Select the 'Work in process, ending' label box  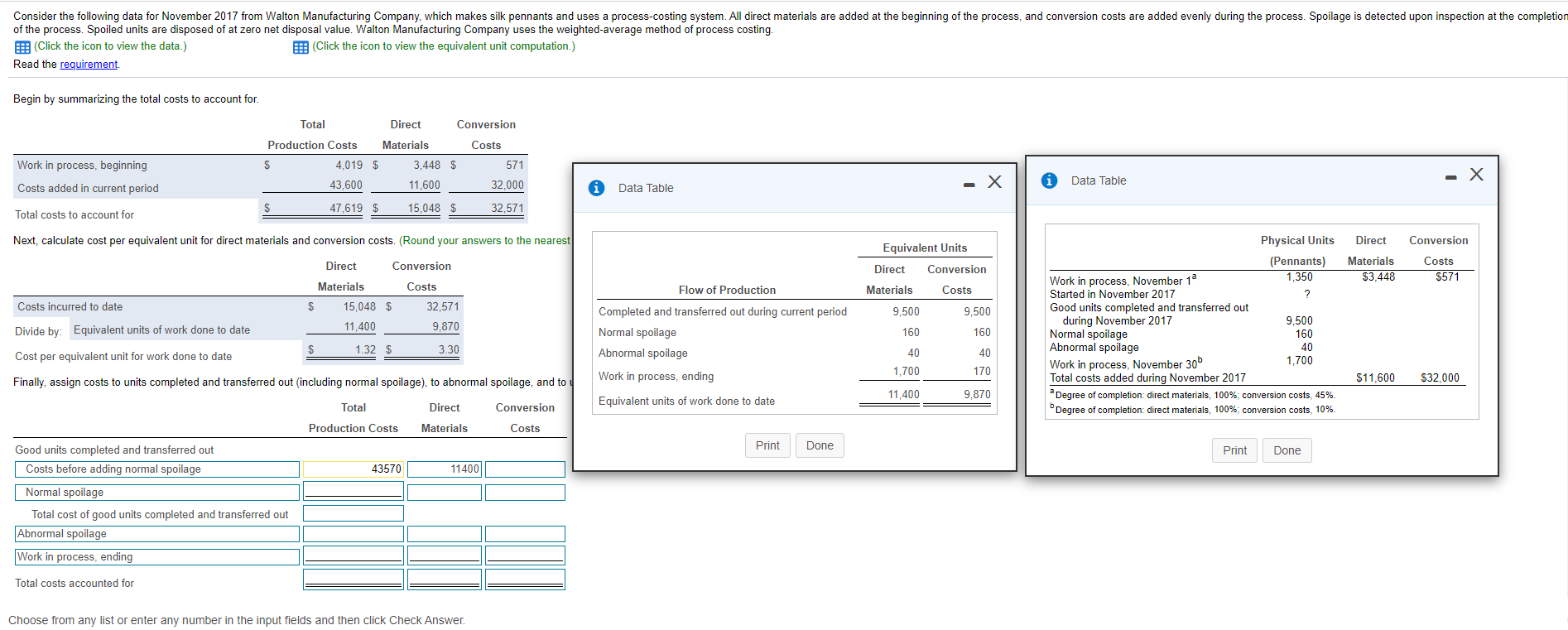(157, 557)
